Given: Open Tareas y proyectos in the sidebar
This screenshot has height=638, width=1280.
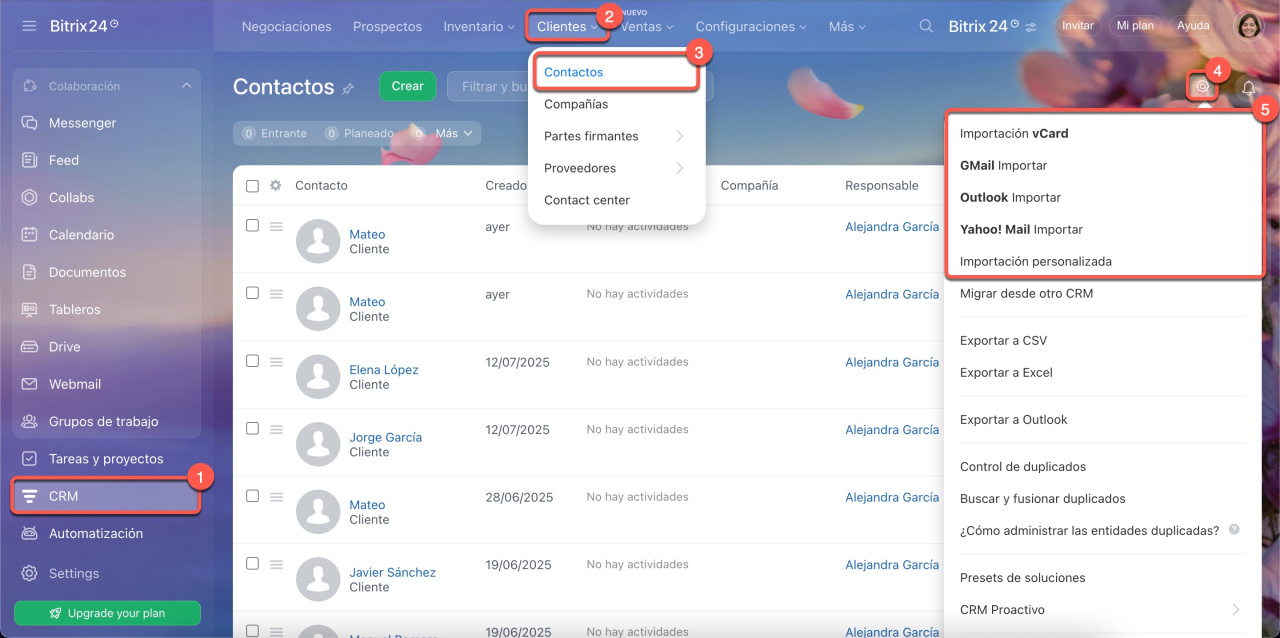Looking at the screenshot, I should (x=106, y=459).
